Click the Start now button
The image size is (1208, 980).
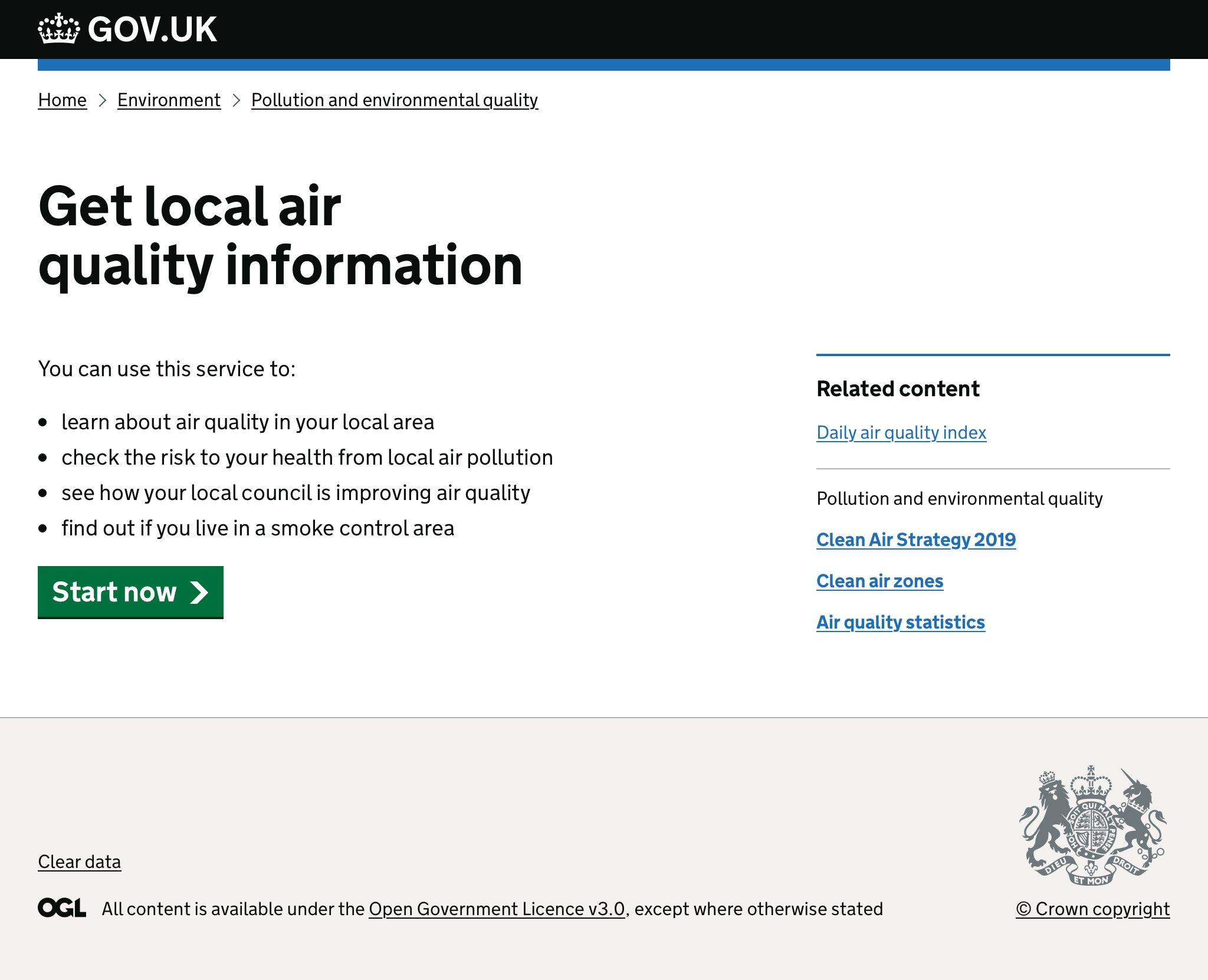tap(130, 592)
